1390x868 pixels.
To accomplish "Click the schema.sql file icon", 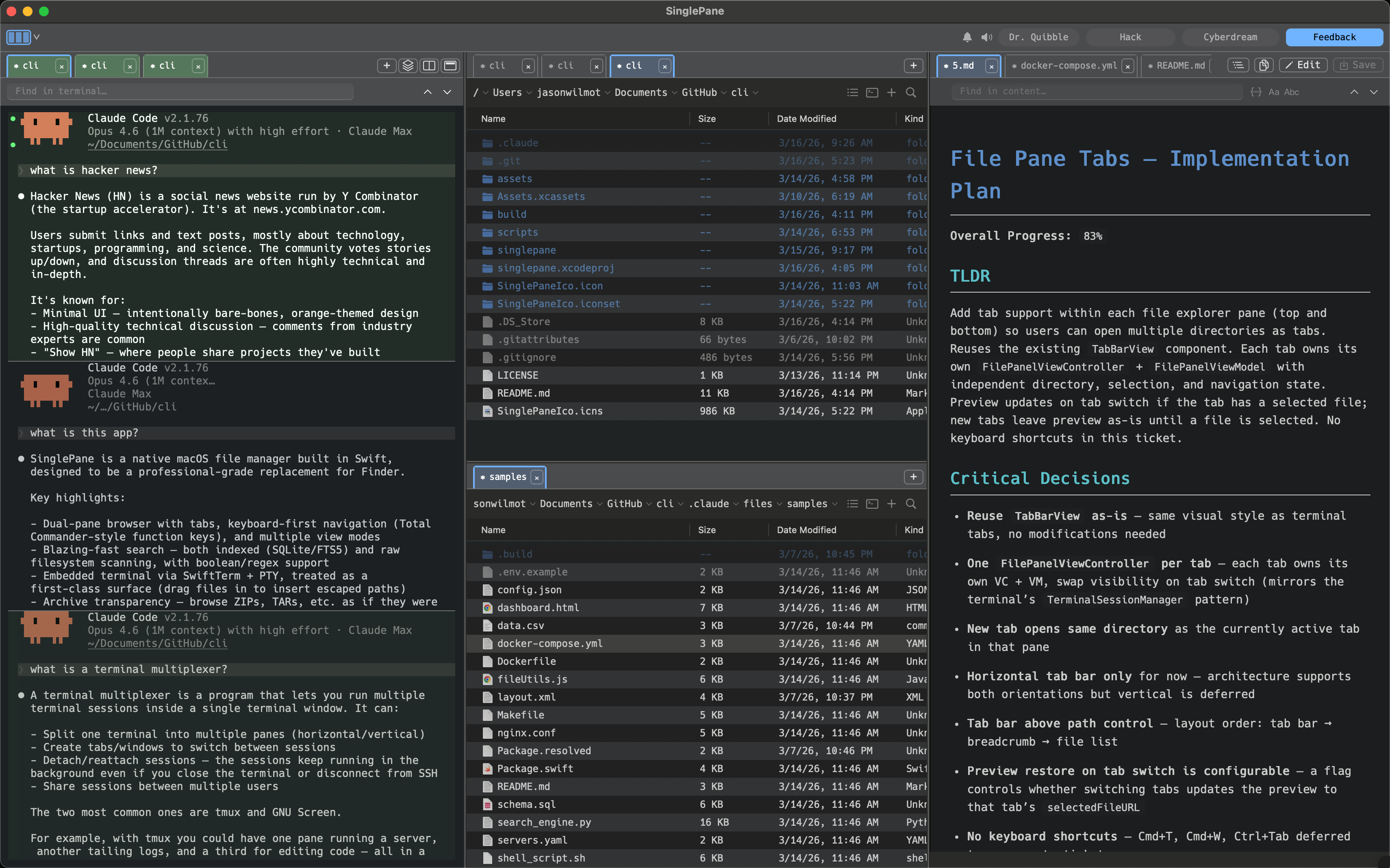I will coord(487,804).
